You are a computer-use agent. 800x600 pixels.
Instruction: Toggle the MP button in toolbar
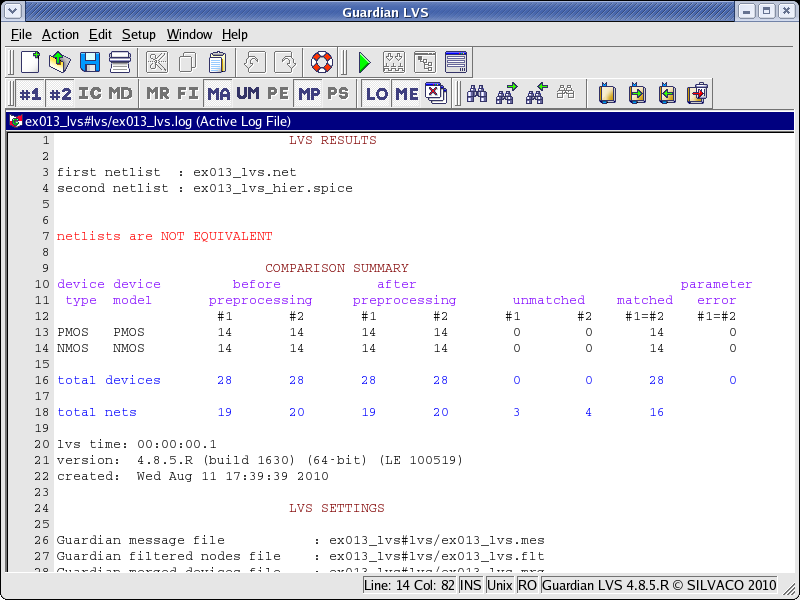(x=309, y=94)
